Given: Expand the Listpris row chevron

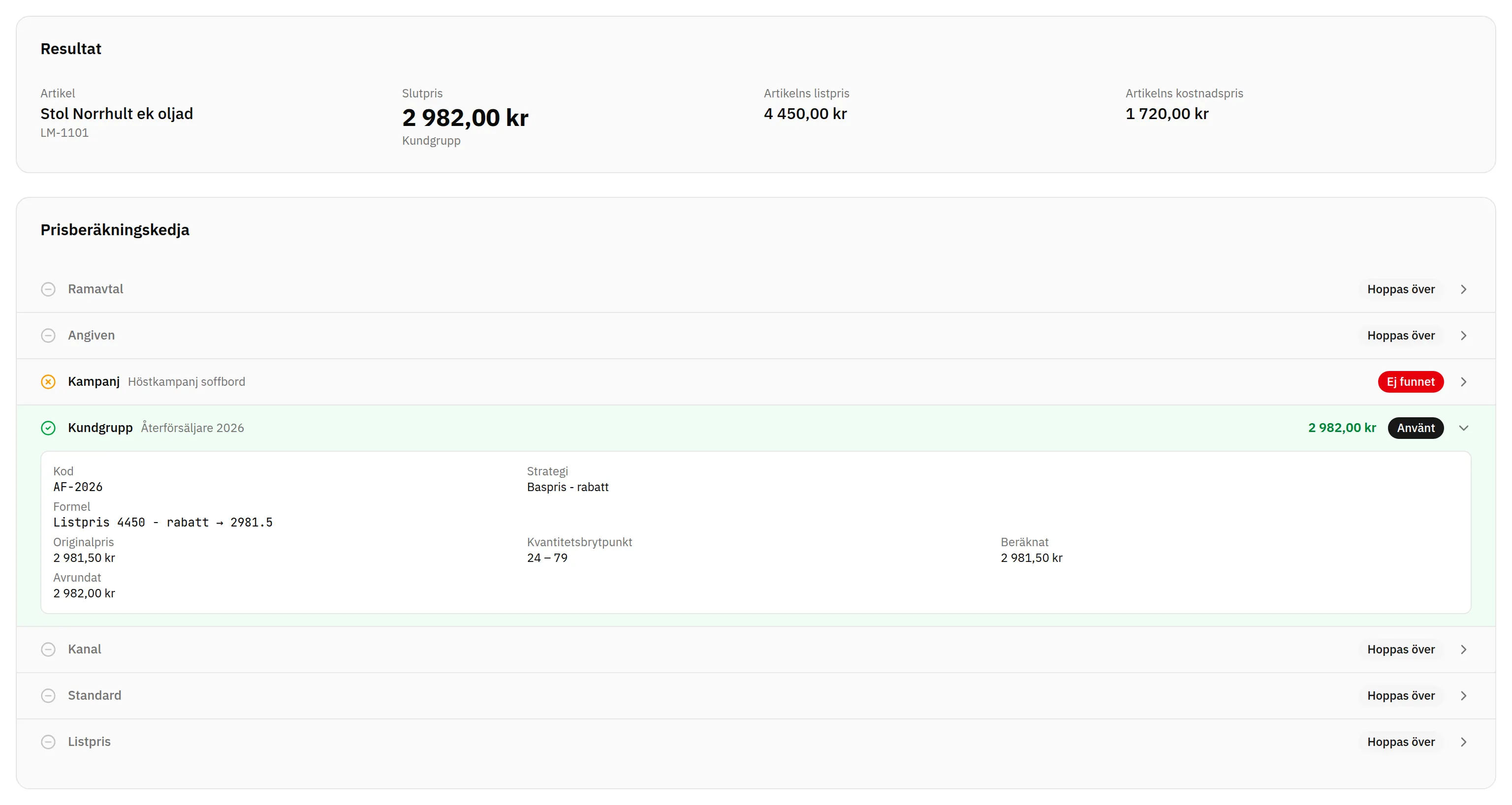Looking at the screenshot, I should point(1463,742).
